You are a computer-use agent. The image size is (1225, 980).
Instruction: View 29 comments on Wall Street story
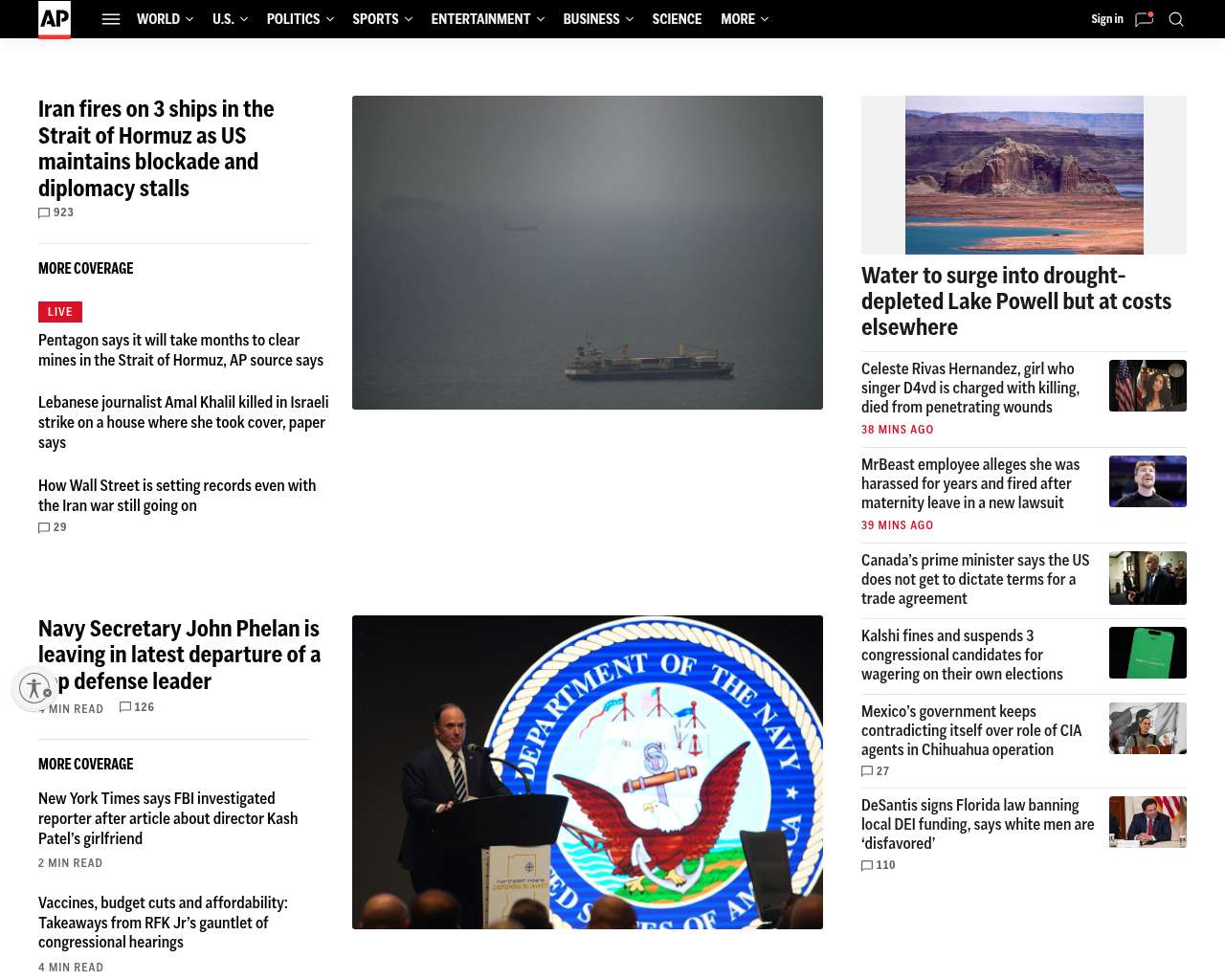53,527
